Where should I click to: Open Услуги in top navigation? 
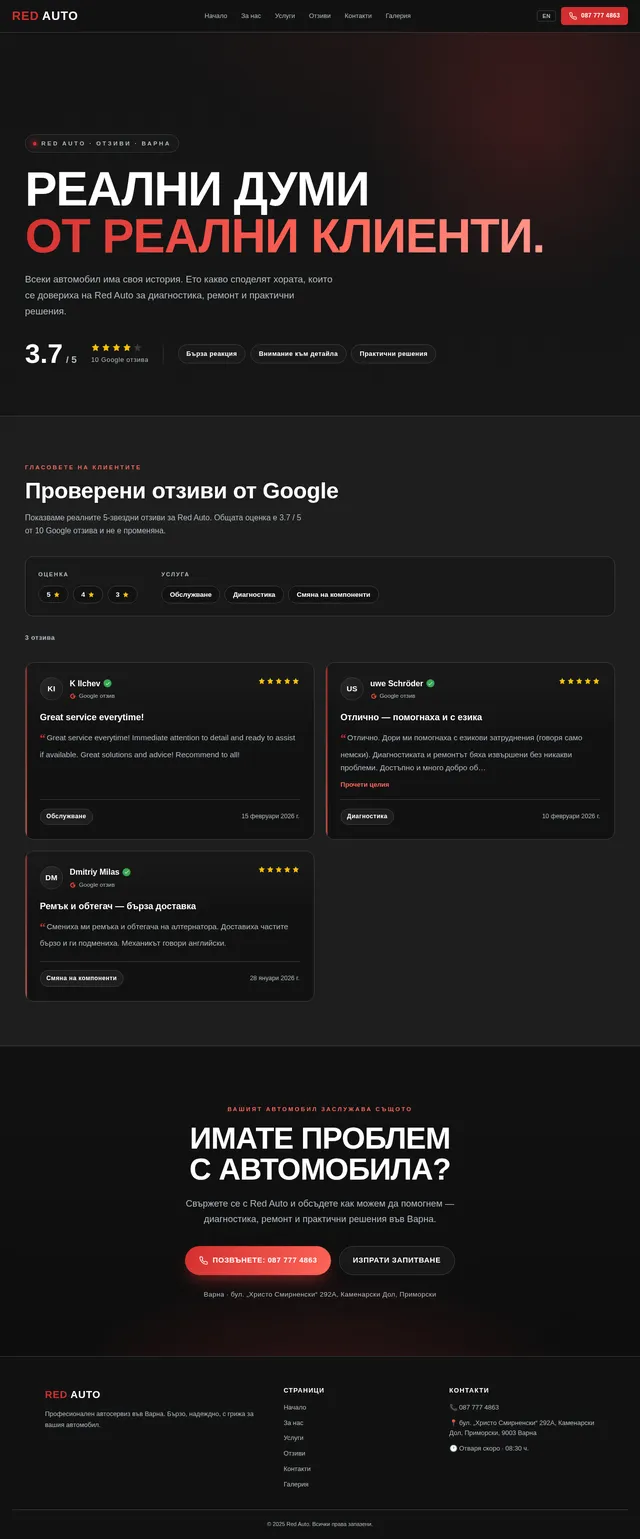point(285,16)
